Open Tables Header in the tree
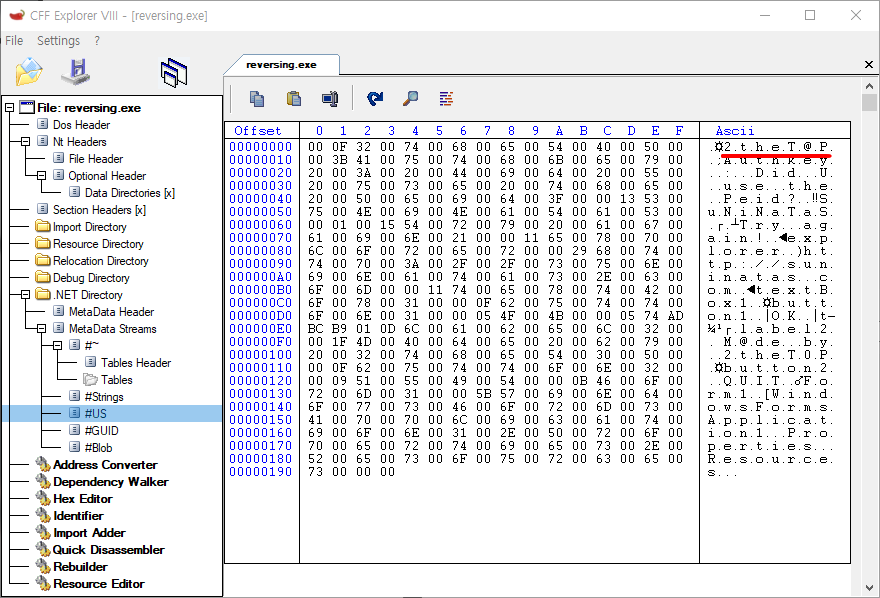The image size is (880, 598). click(136, 362)
